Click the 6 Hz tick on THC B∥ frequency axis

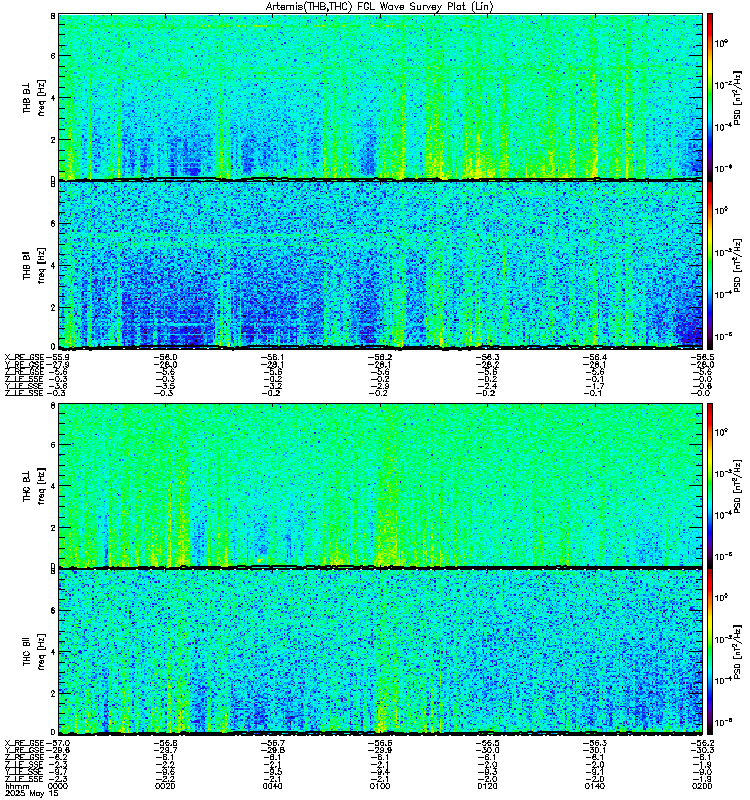pyautogui.click(x=53, y=611)
